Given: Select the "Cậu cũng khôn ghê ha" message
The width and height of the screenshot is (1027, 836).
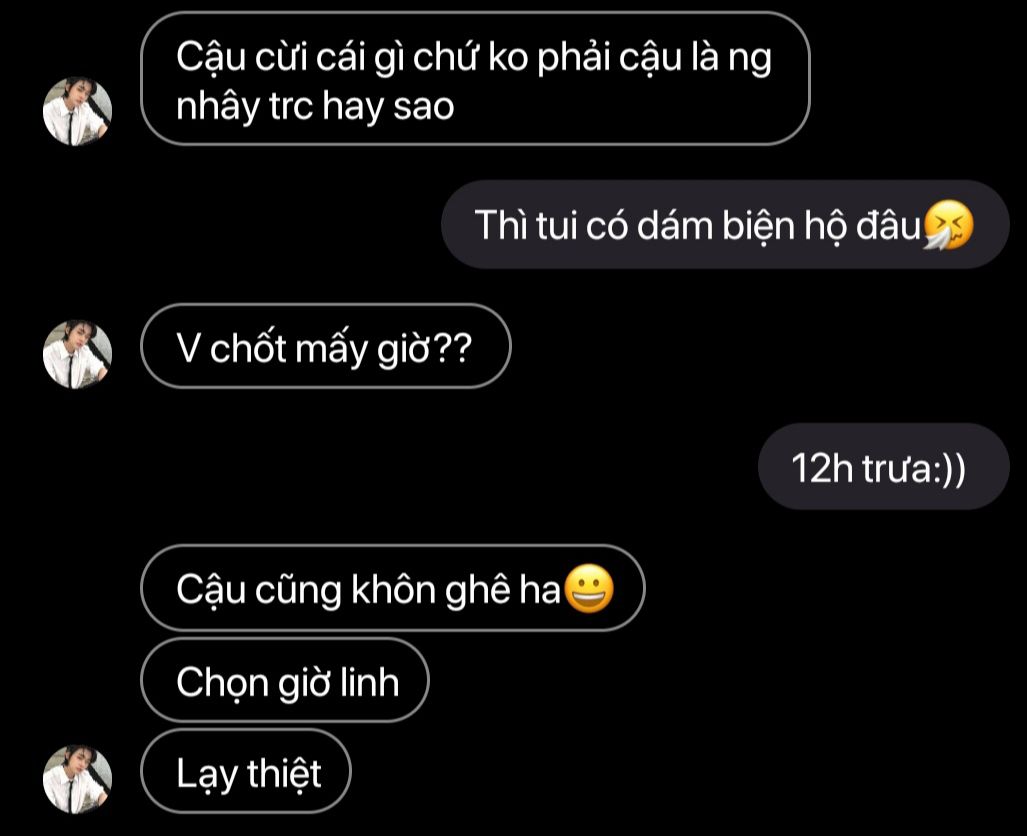Looking at the screenshot, I should tap(393, 588).
